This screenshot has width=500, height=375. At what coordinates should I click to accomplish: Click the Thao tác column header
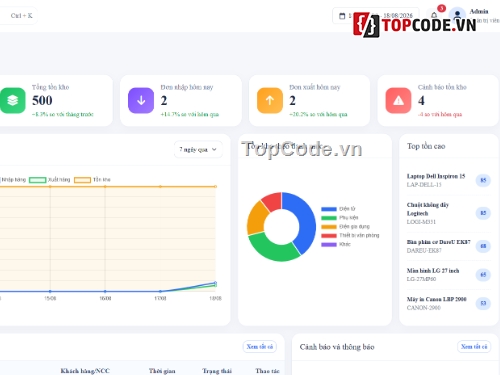coord(267,371)
